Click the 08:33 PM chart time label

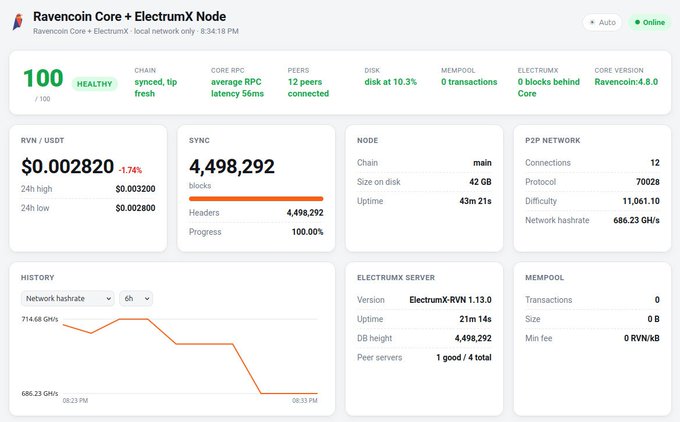click(305, 401)
